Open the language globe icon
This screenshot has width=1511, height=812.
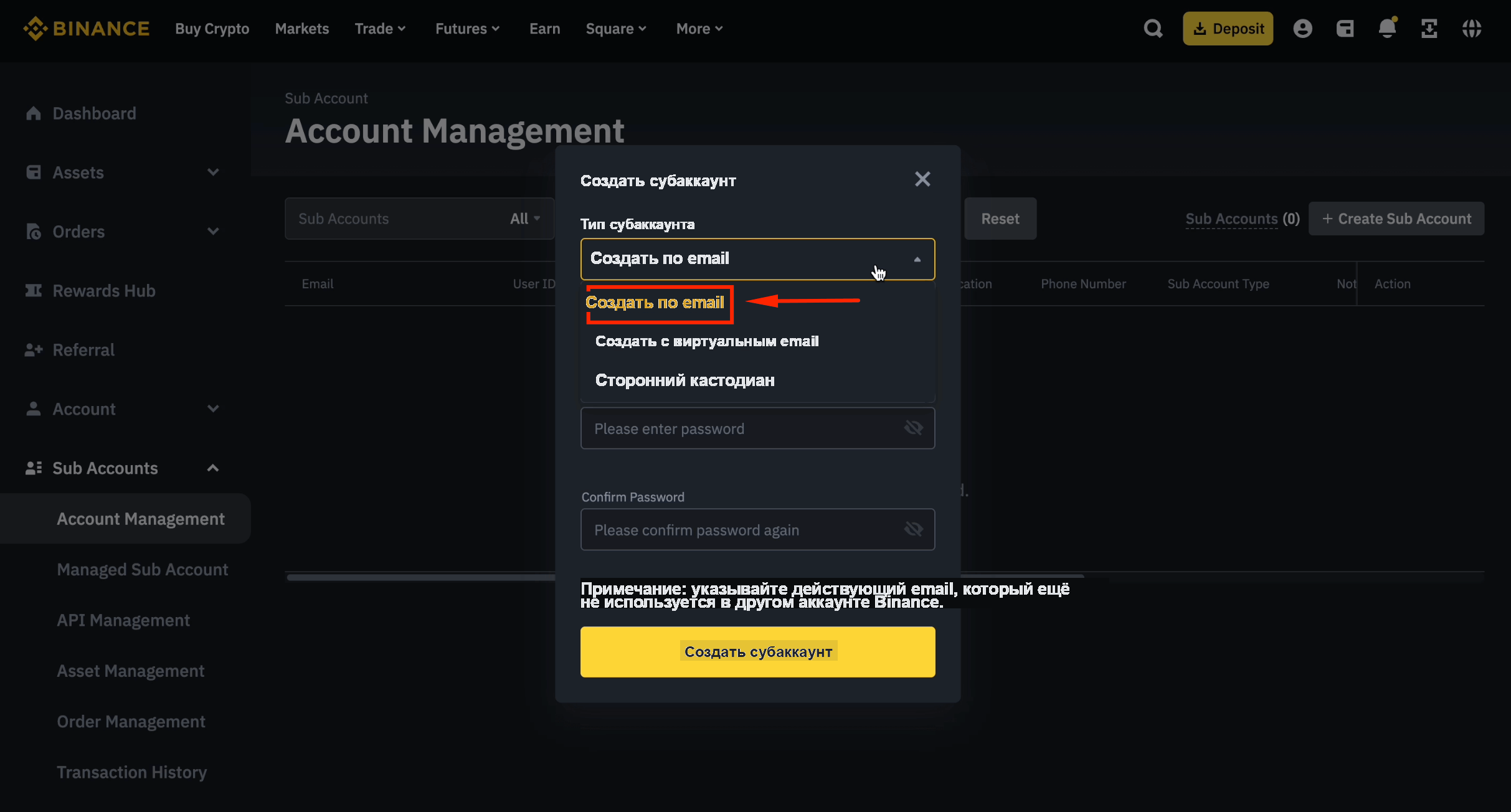(1472, 29)
